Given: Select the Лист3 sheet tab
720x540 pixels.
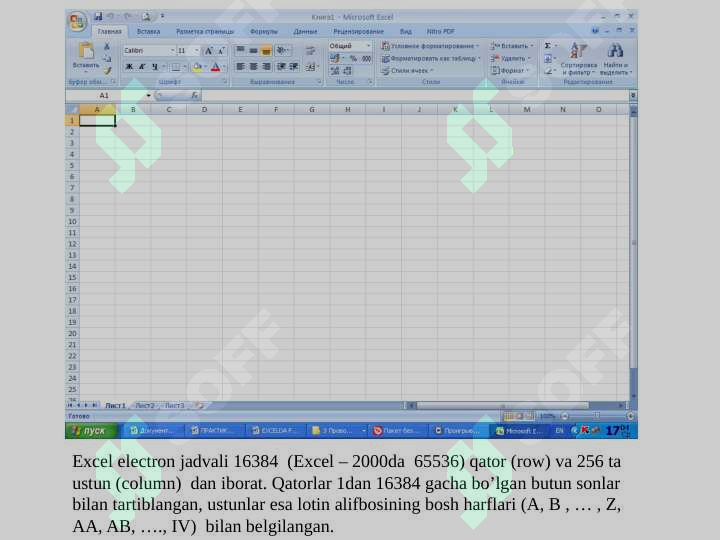Looking at the screenshot, I should point(174,405).
